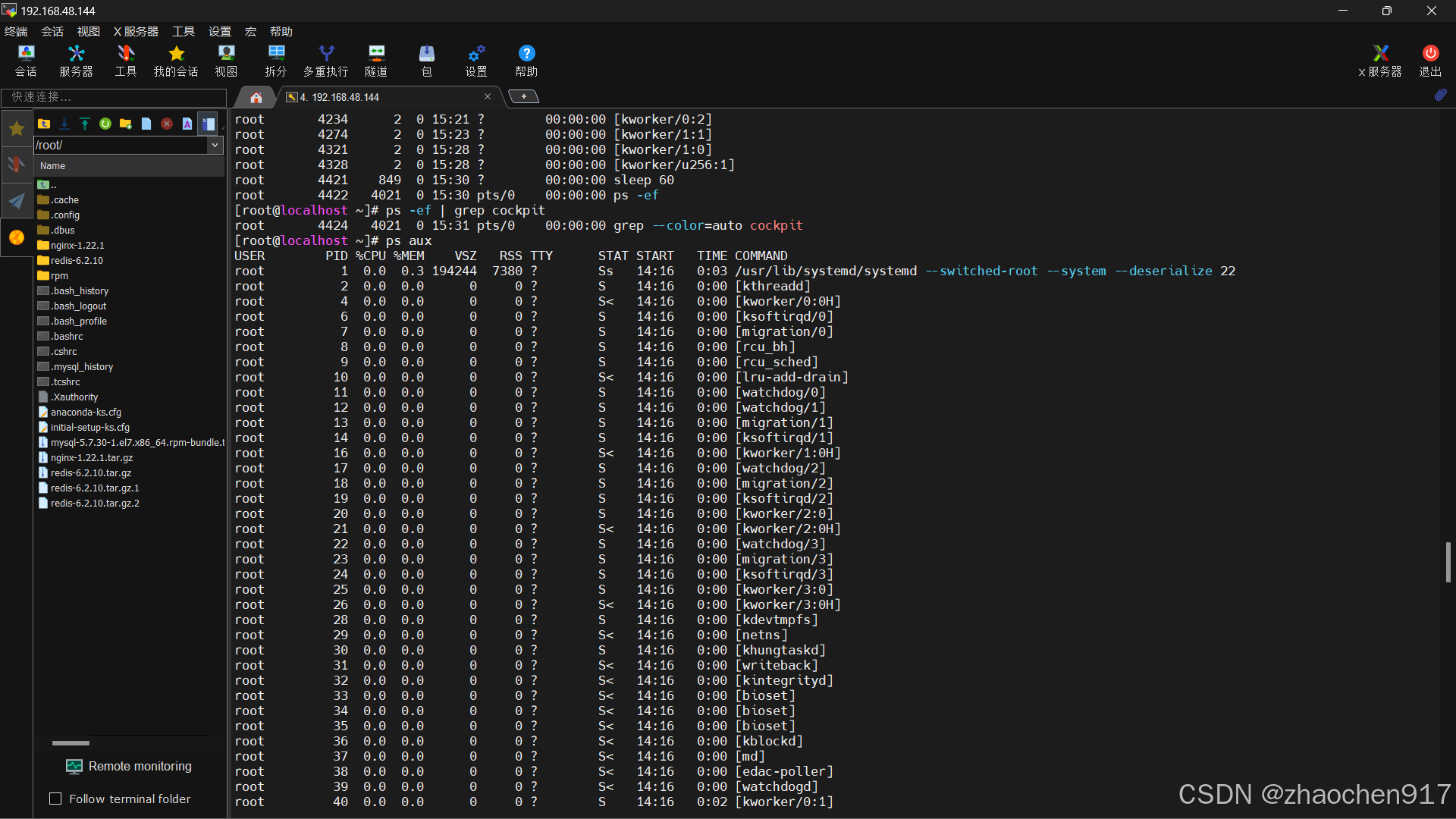Screen dimensions: 1456x819
Task: Open a new tab with the plus button
Action: [524, 96]
